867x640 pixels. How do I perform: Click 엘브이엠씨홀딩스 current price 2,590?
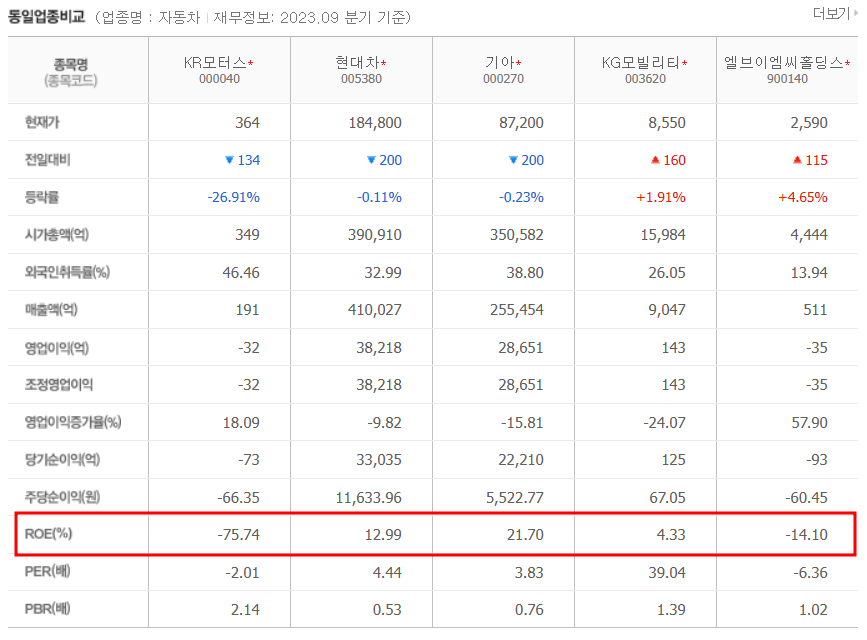tap(809, 123)
